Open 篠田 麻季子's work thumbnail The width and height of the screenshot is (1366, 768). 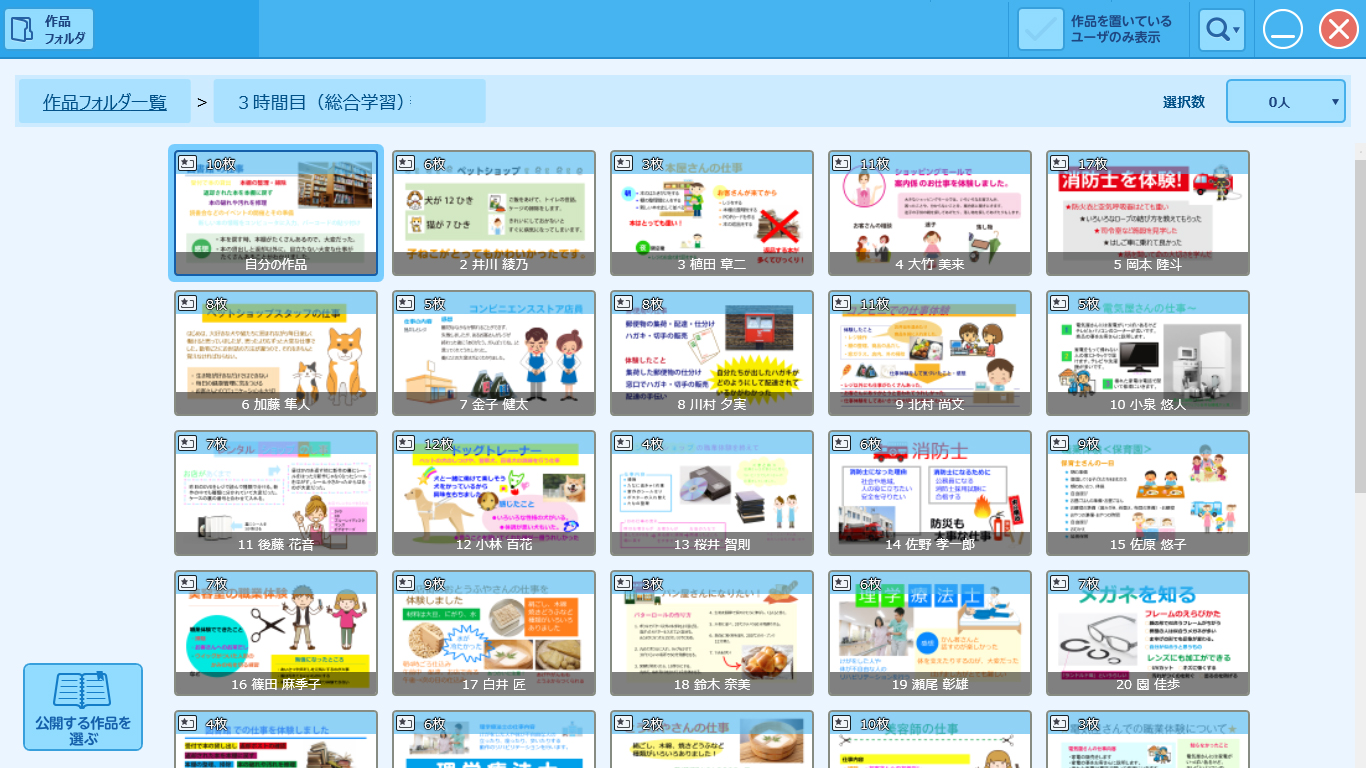[276, 633]
